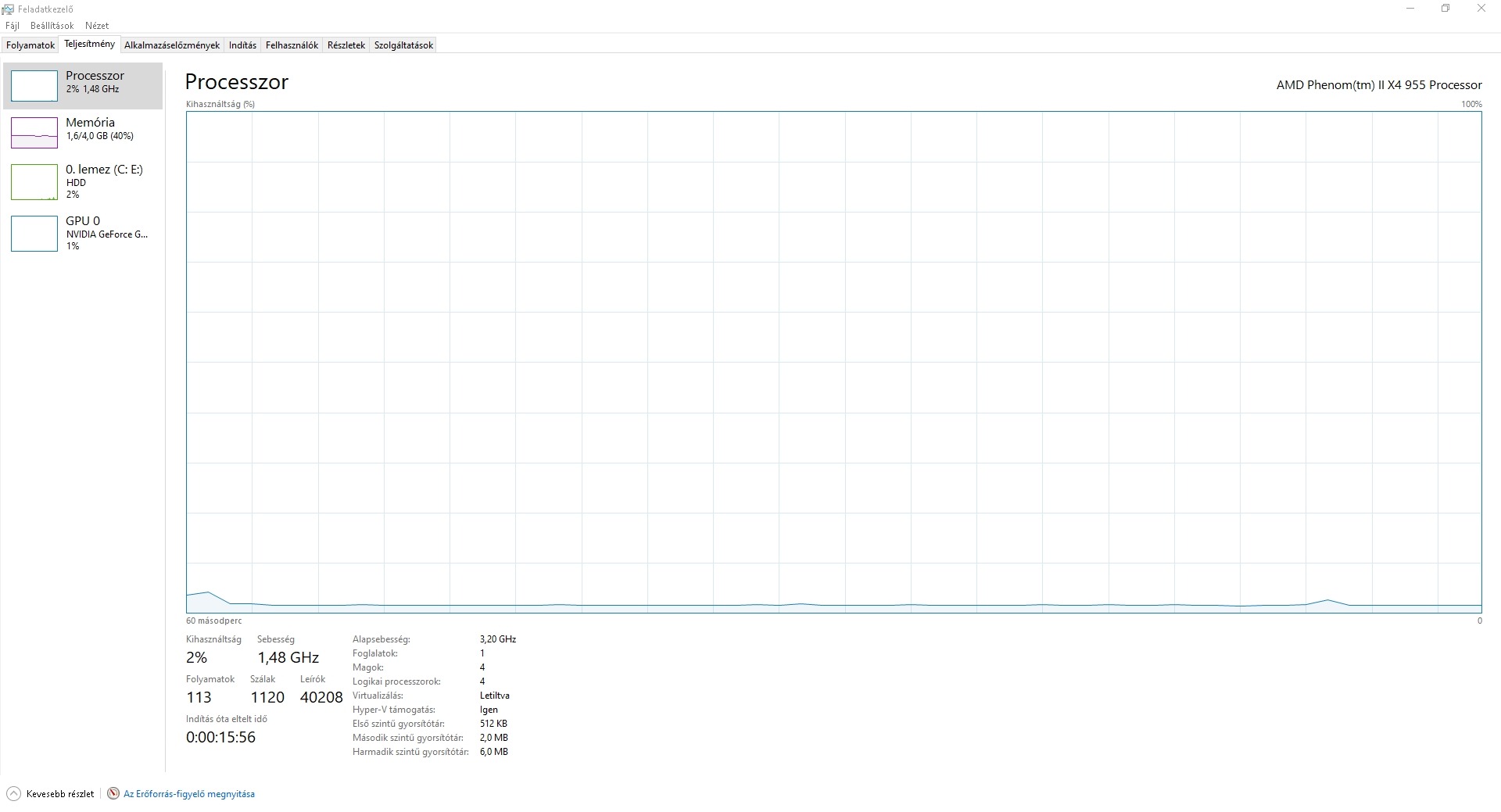Restore down the Task Manager window
Screen dimensions: 1501x812
pos(1445,9)
